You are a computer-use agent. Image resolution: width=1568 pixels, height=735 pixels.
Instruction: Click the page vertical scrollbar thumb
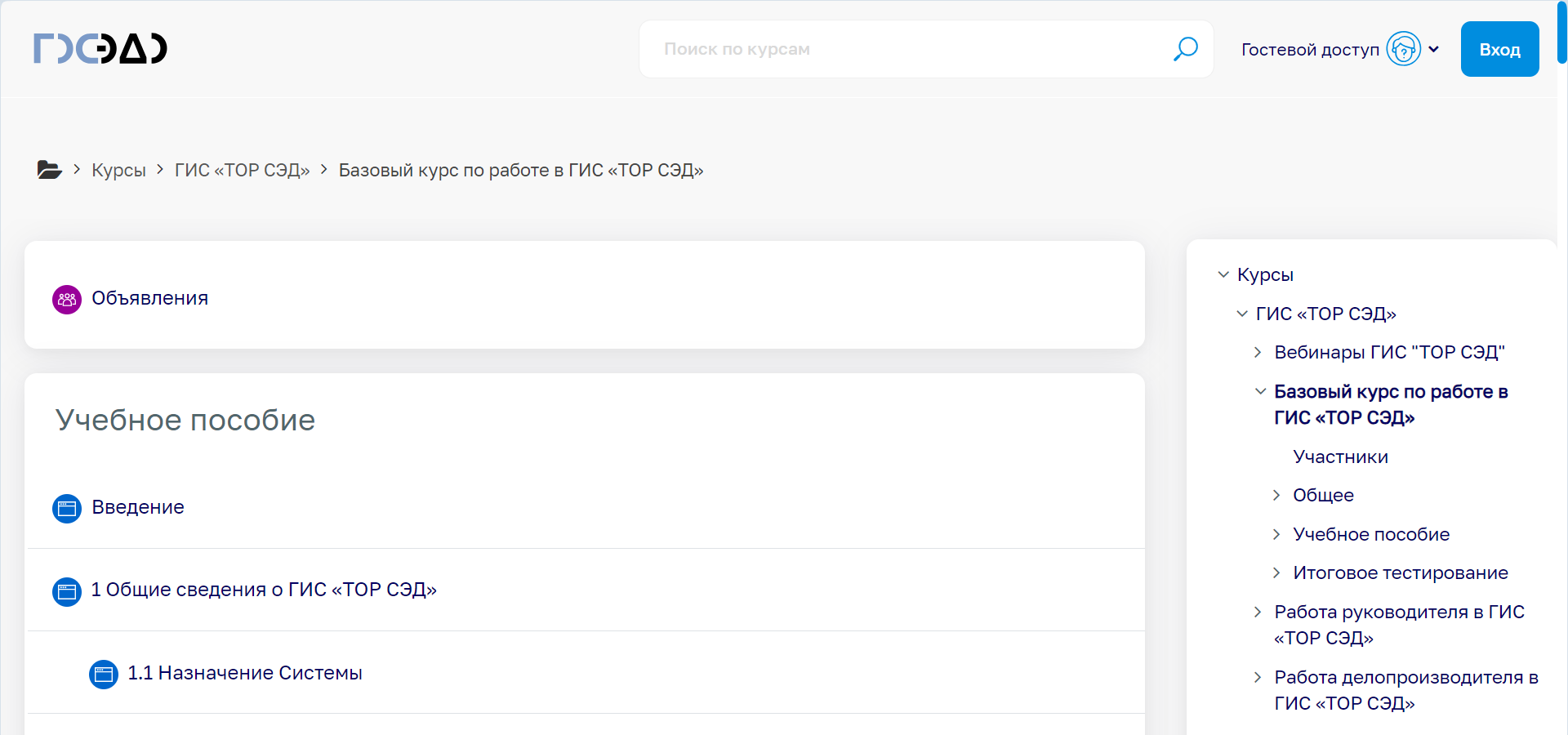click(1561, 33)
